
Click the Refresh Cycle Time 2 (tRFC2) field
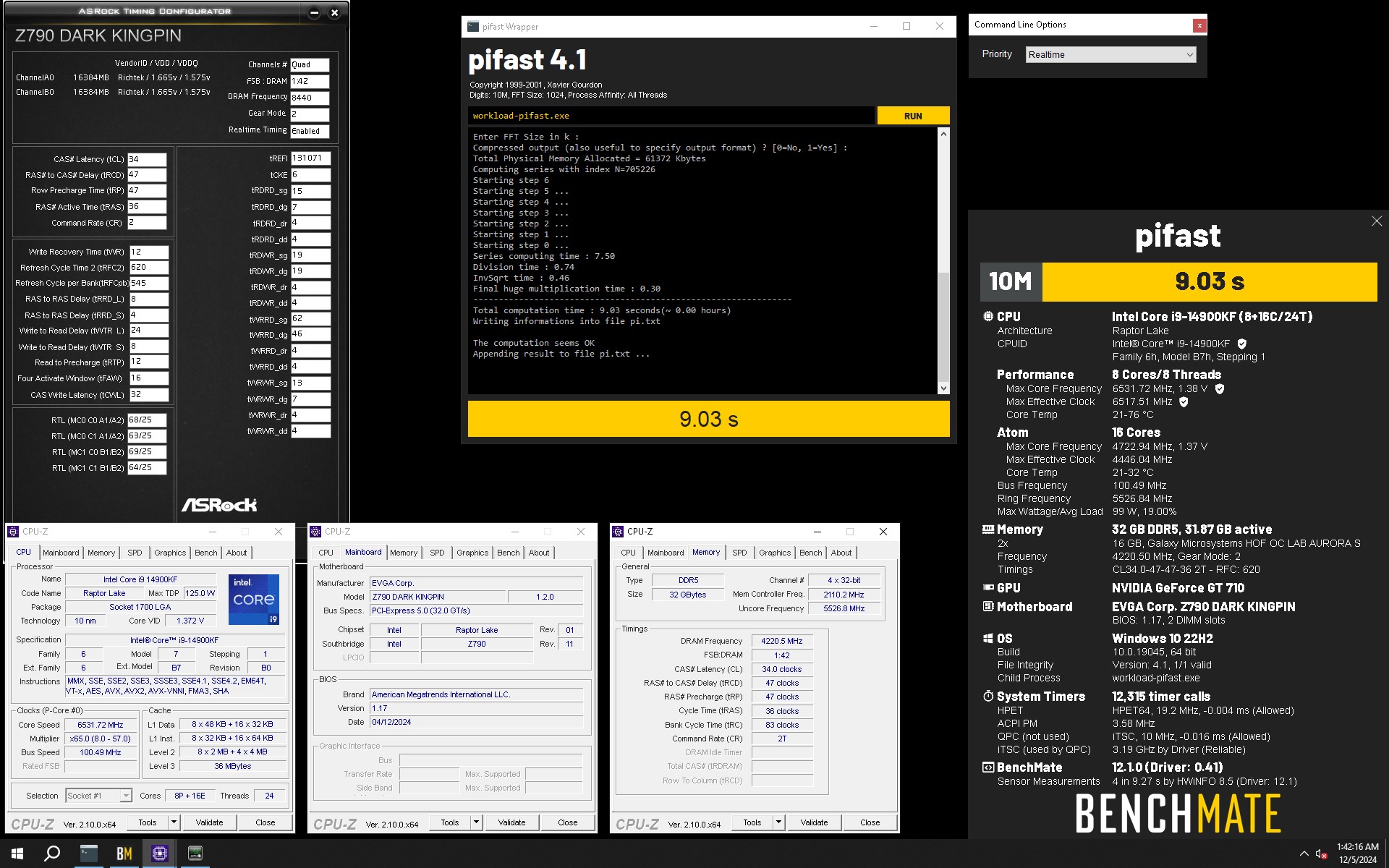[x=149, y=268]
